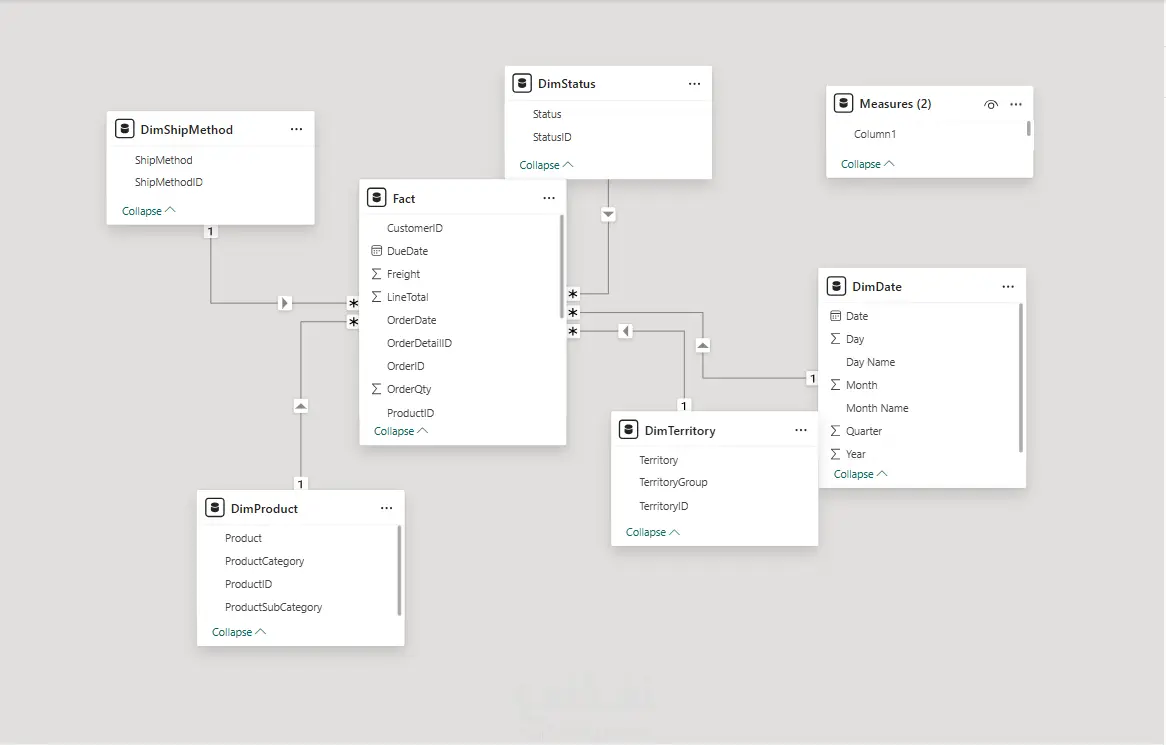Collapse the DimTerritory table

pyautogui.click(x=652, y=532)
